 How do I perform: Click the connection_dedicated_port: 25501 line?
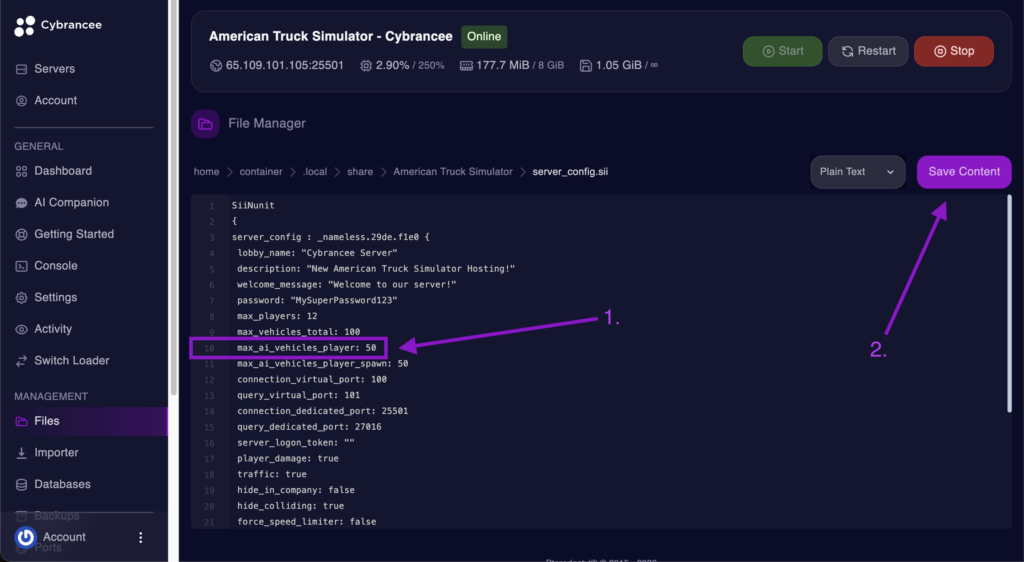click(323, 411)
